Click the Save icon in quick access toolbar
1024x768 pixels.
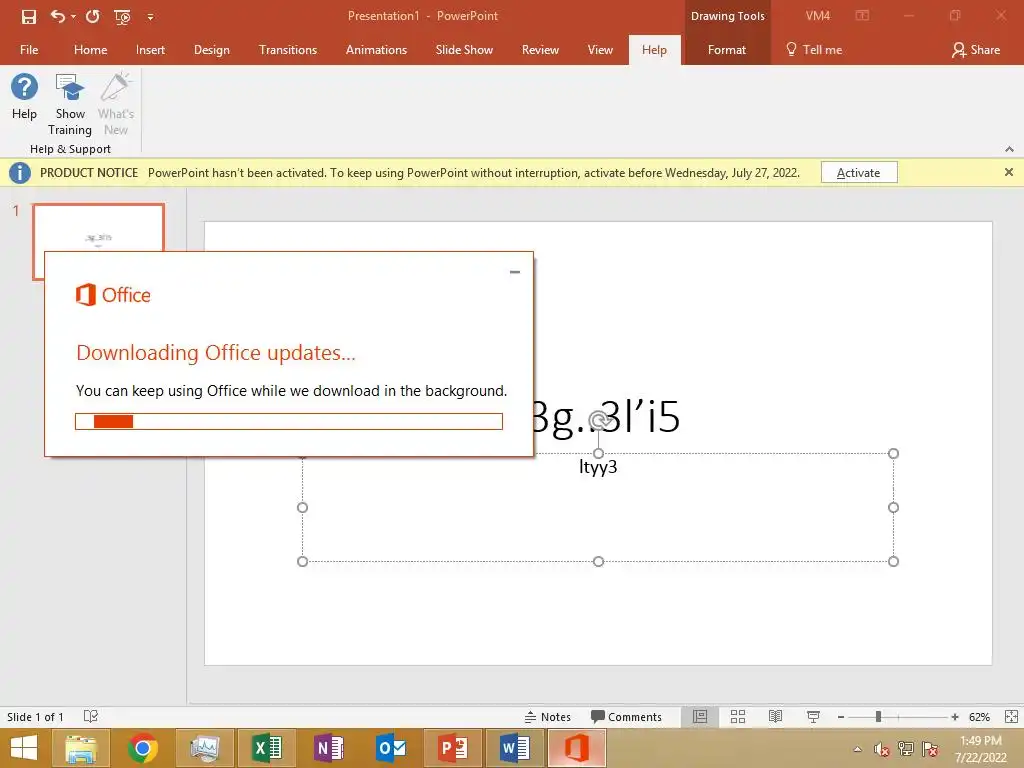tap(29, 16)
